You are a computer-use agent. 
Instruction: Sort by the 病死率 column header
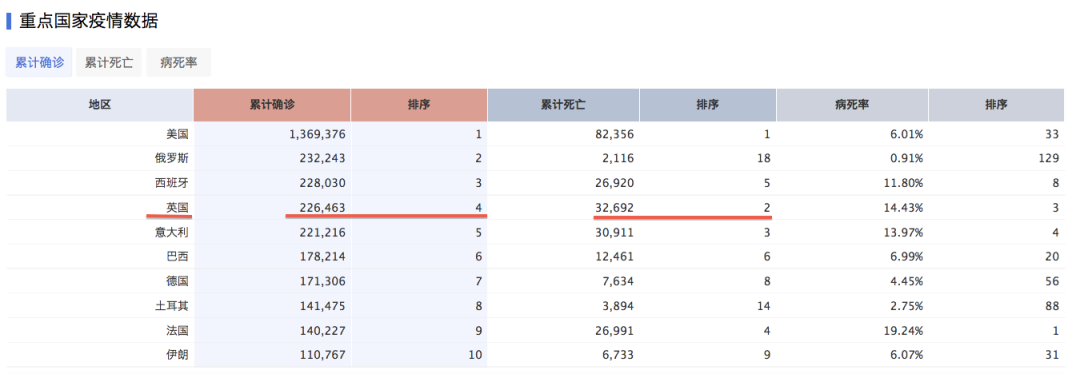point(852,105)
